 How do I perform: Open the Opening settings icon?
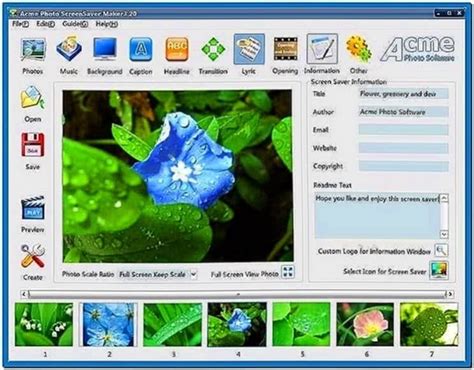[x=285, y=50]
